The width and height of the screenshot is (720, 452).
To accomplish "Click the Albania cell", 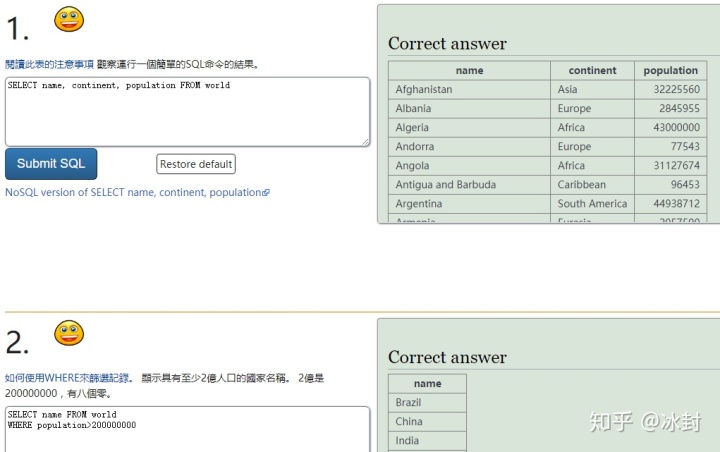I will click(x=469, y=108).
